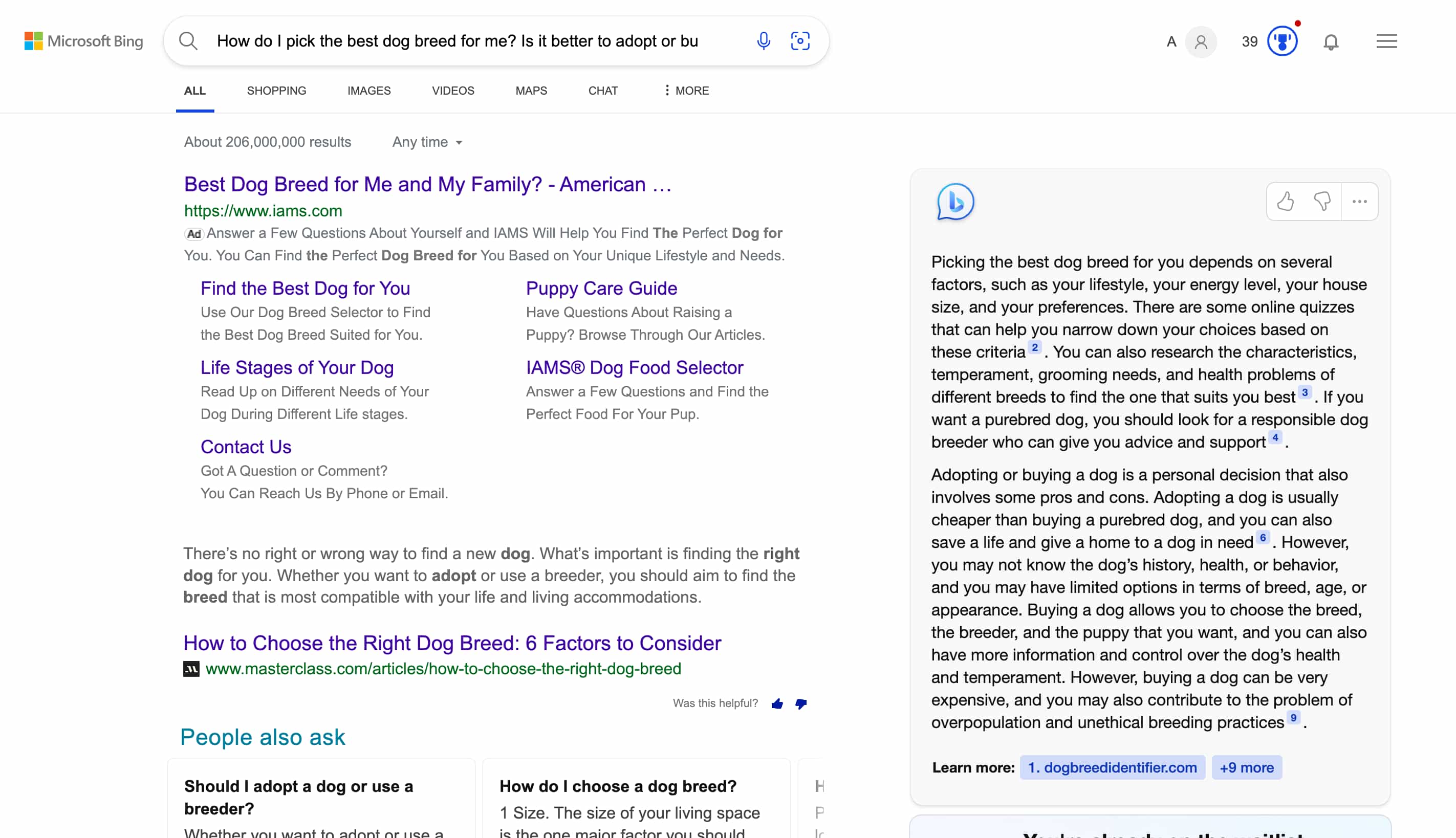Give a thumbs down to the chat answer
Screen dimensions: 1456x838
point(1322,201)
